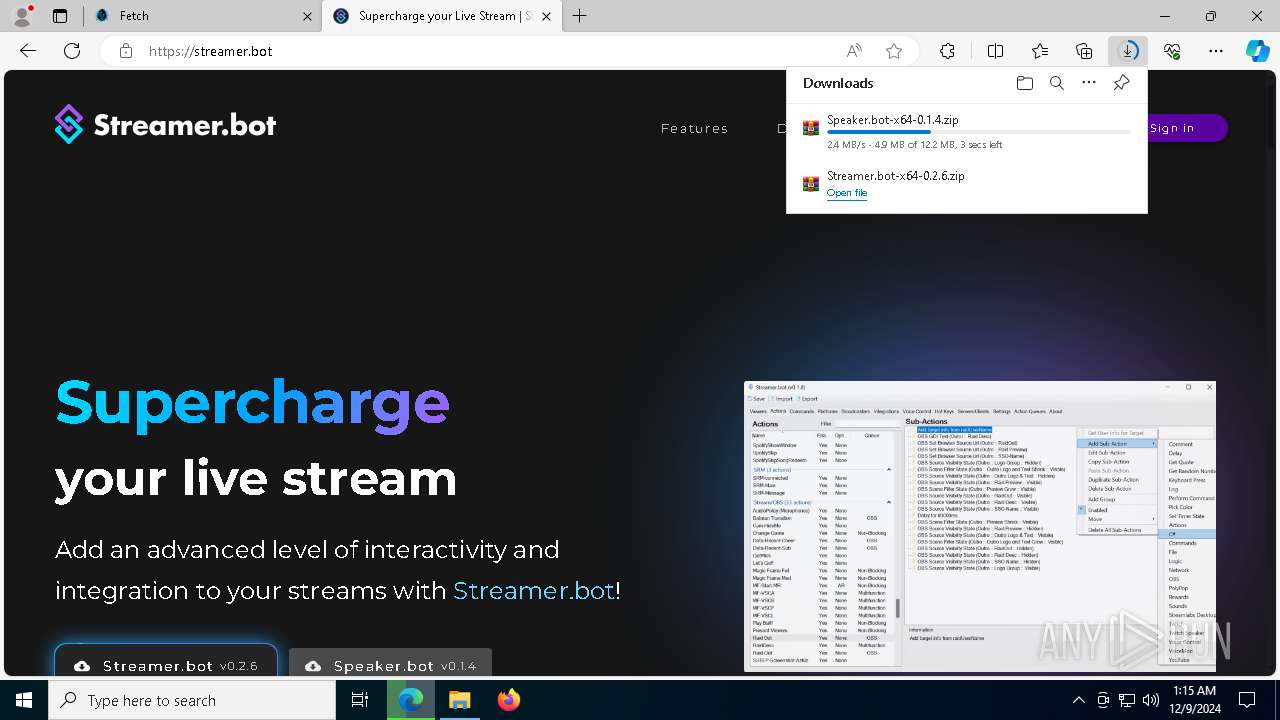Show hidden system tray icons
This screenshot has height=720, width=1280.
tap(1078, 700)
